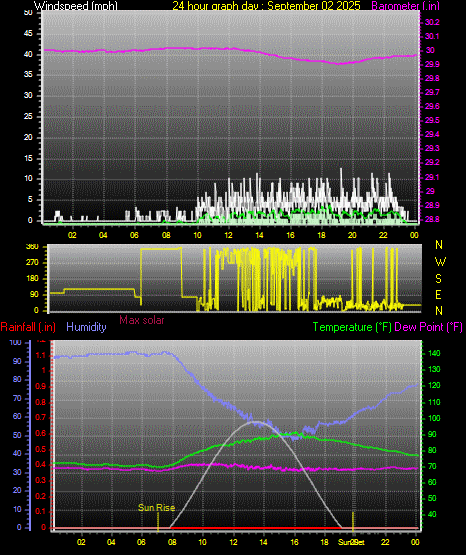Click the S compass letter
466x555 pixels.
coord(438,279)
